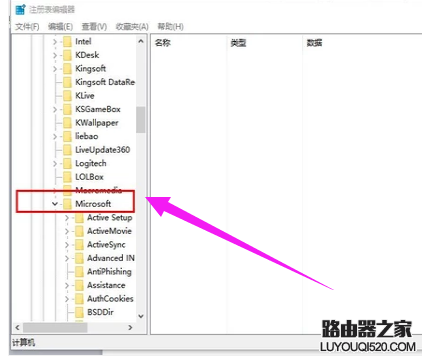The image size is (422, 360).
Task: Expand the Active Setup subkey
Action: click(x=67, y=218)
